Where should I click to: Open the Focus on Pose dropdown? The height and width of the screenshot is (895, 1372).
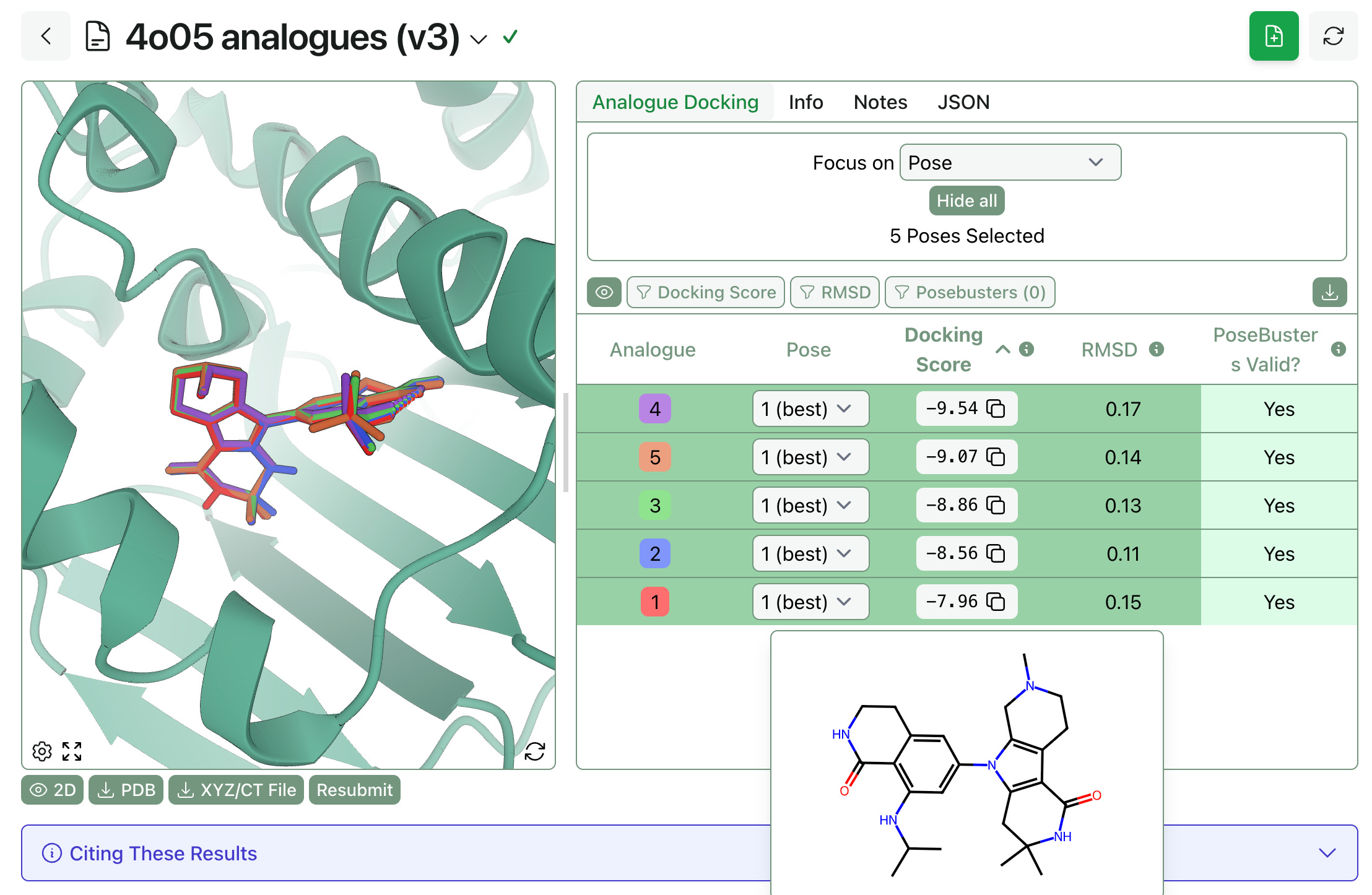coord(1010,163)
